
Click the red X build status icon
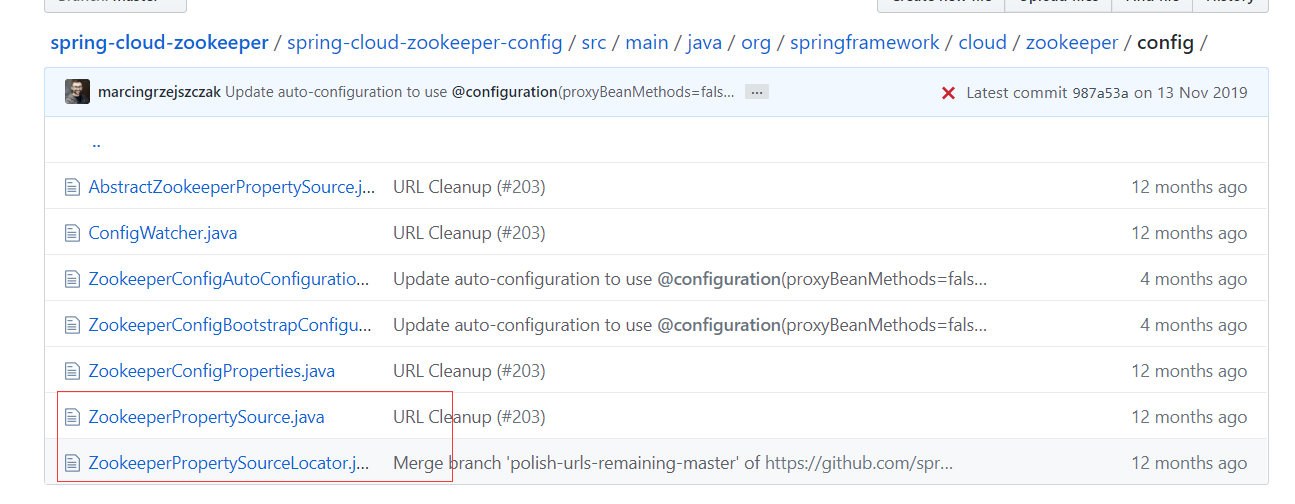coord(948,93)
